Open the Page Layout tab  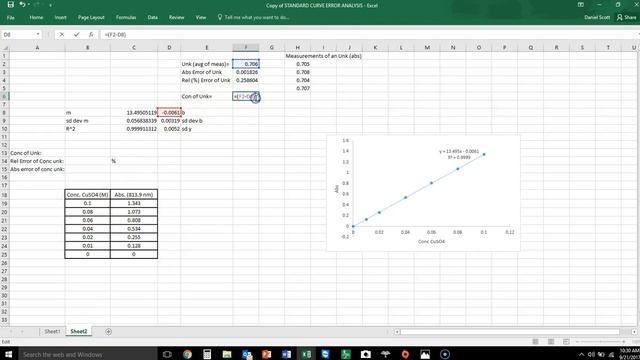click(x=91, y=18)
